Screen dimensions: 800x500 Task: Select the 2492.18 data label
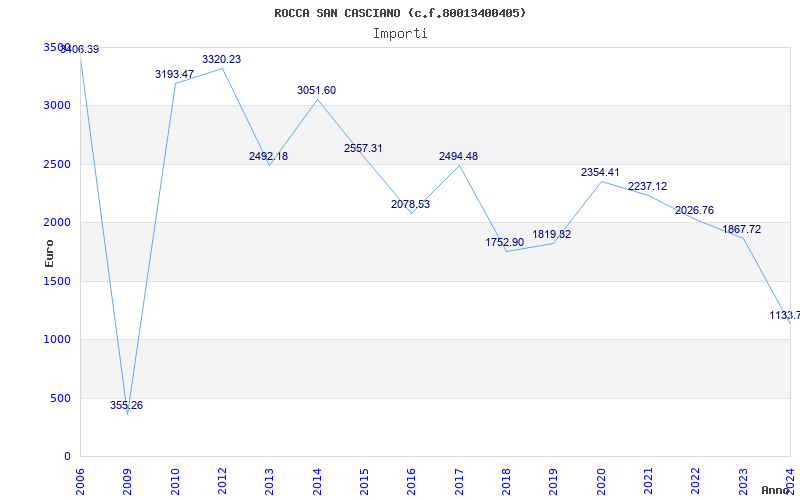(268, 156)
